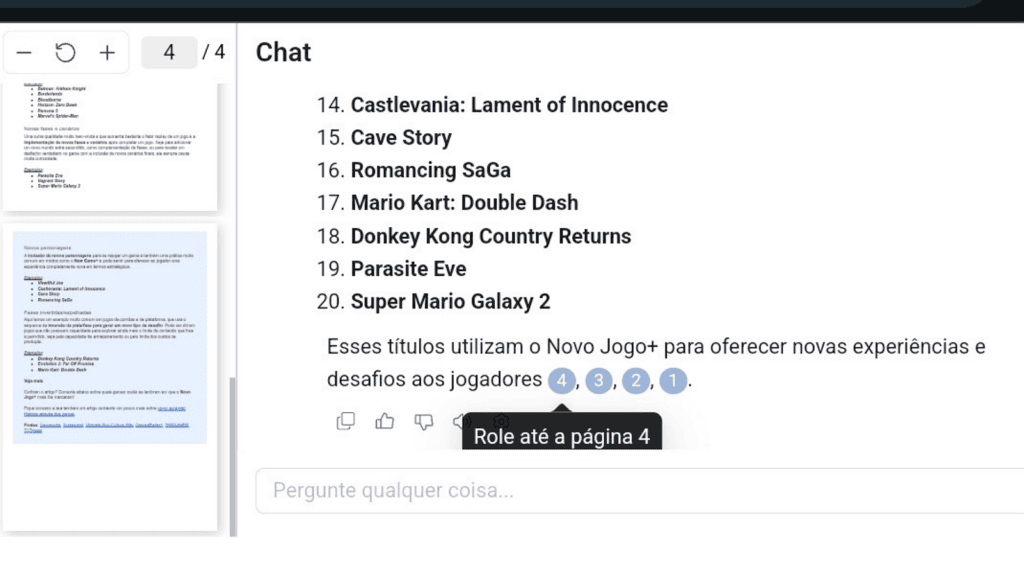The image size is (1024, 576).
Task: Open citation badge 3 in the response
Action: (599, 380)
